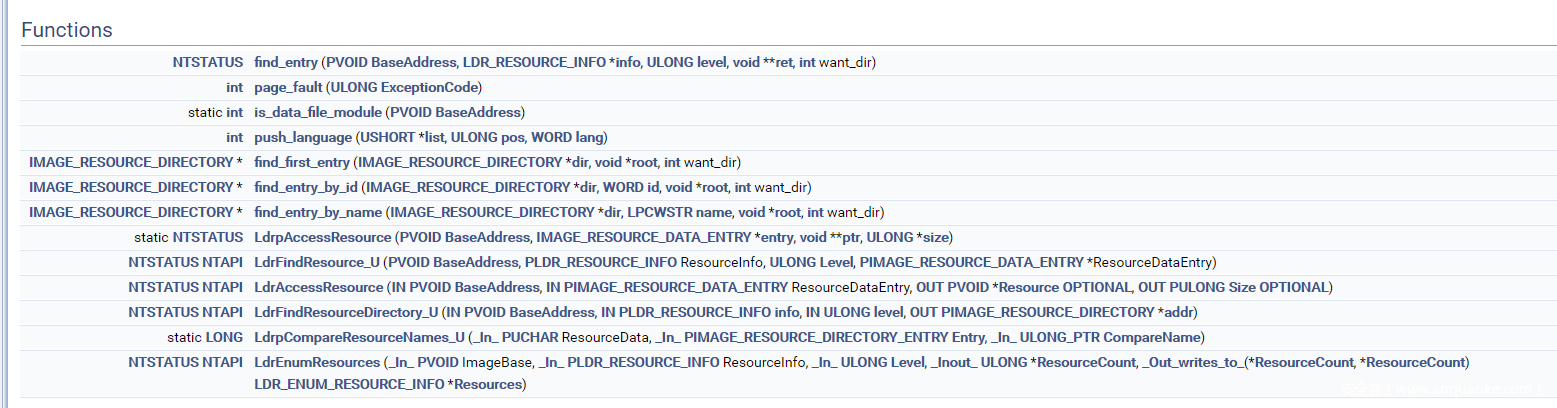1557x408 pixels.
Task: Click the page_fault function link
Action: click(288, 87)
